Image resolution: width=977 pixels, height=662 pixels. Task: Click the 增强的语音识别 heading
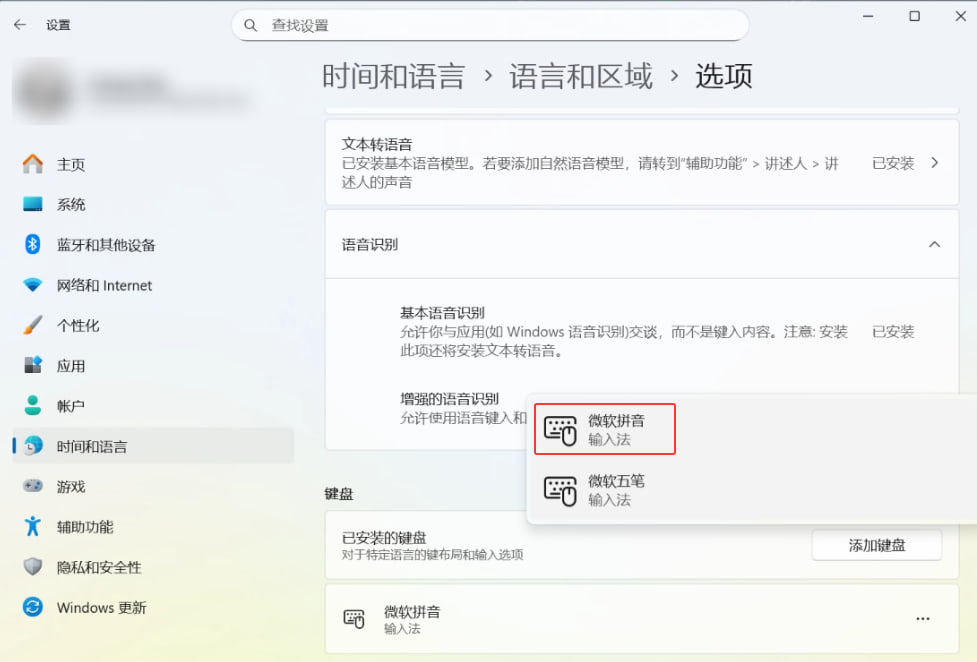tap(449, 399)
